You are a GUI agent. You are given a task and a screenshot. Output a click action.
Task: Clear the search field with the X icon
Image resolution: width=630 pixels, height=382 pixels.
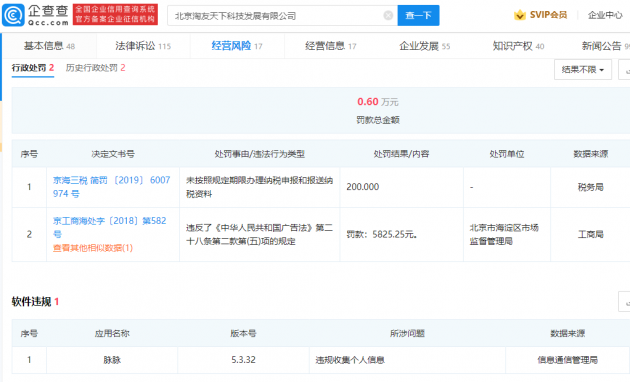point(388,15)
